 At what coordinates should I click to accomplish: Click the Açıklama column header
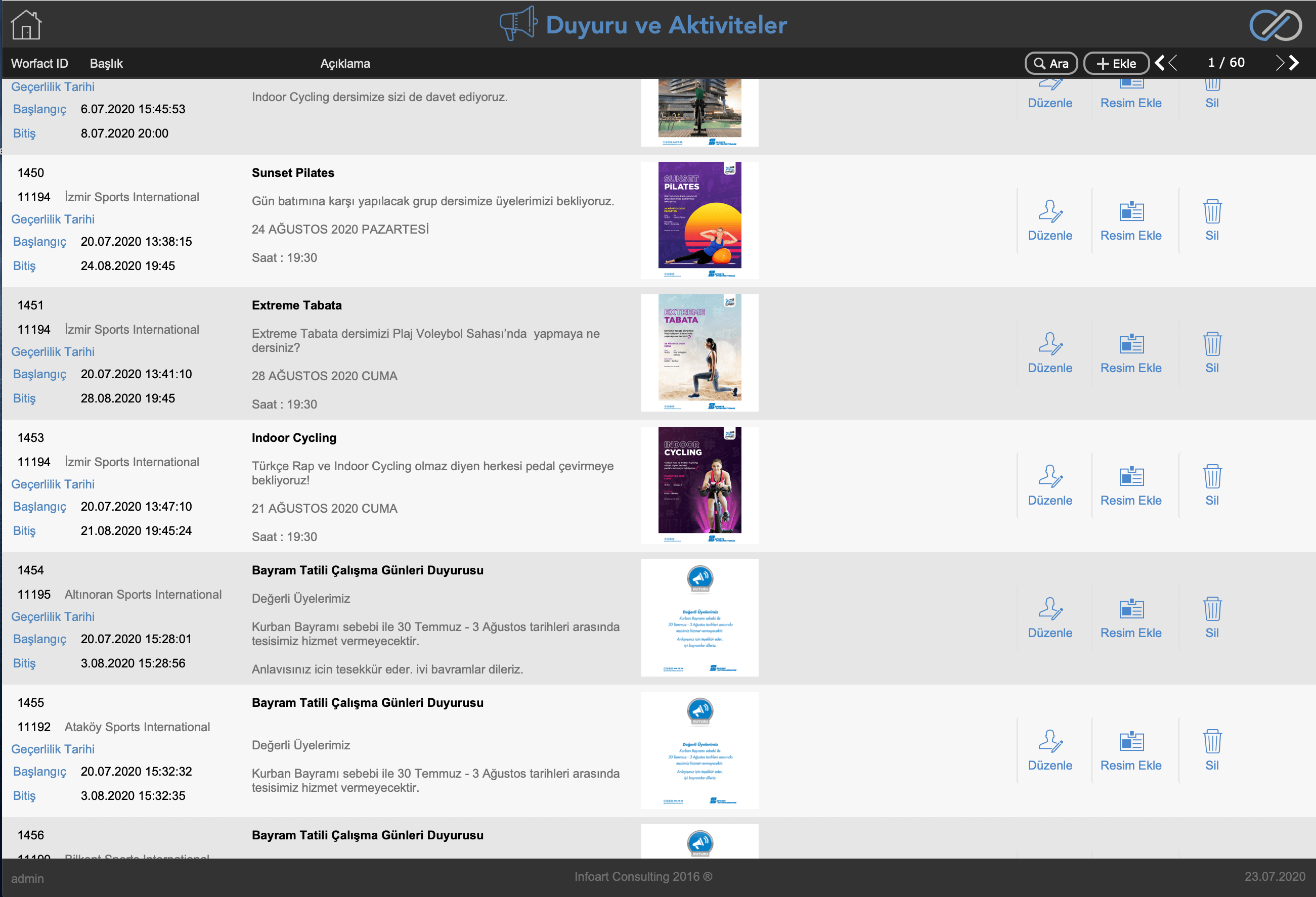tap(345, 63)
